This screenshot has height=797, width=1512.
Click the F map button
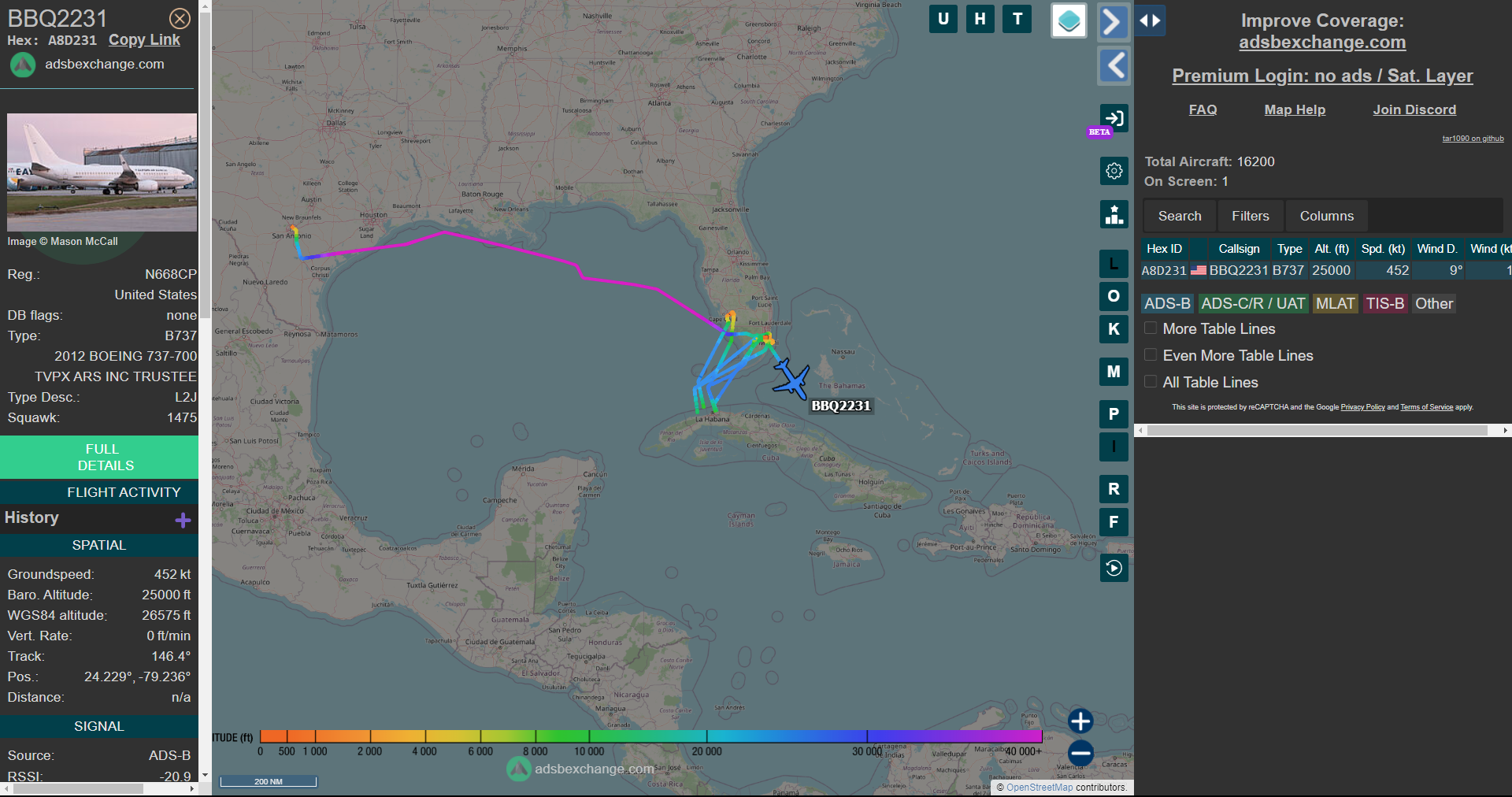pyautogui.click(x=1114, y=522)
